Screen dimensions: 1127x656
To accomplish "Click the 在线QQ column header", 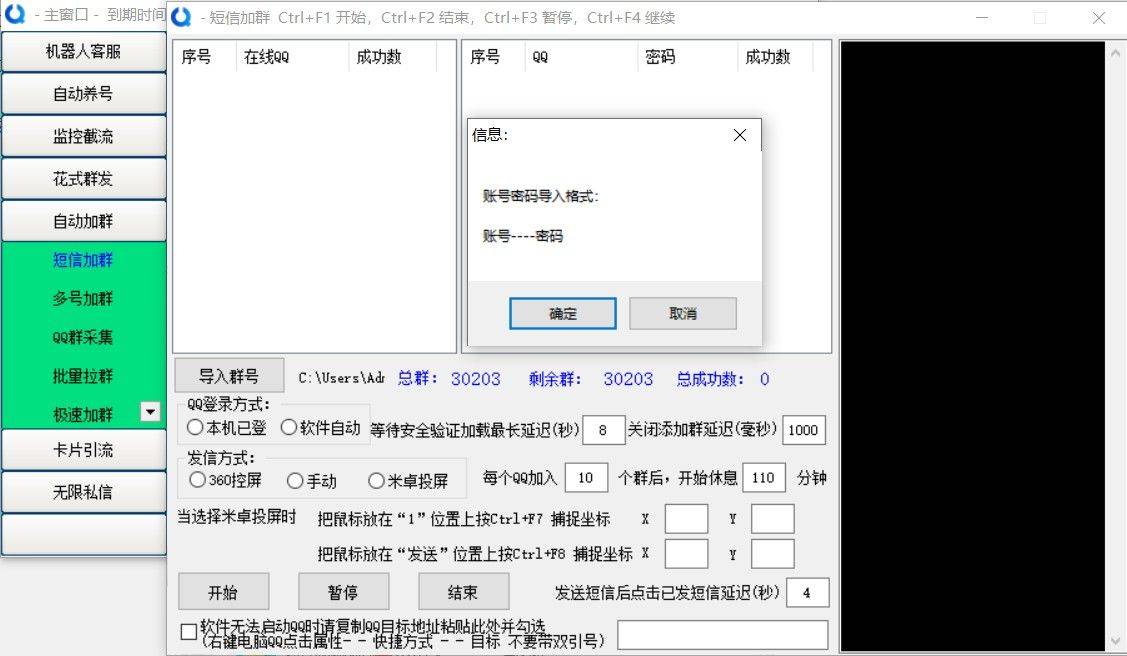I will 293,57.
